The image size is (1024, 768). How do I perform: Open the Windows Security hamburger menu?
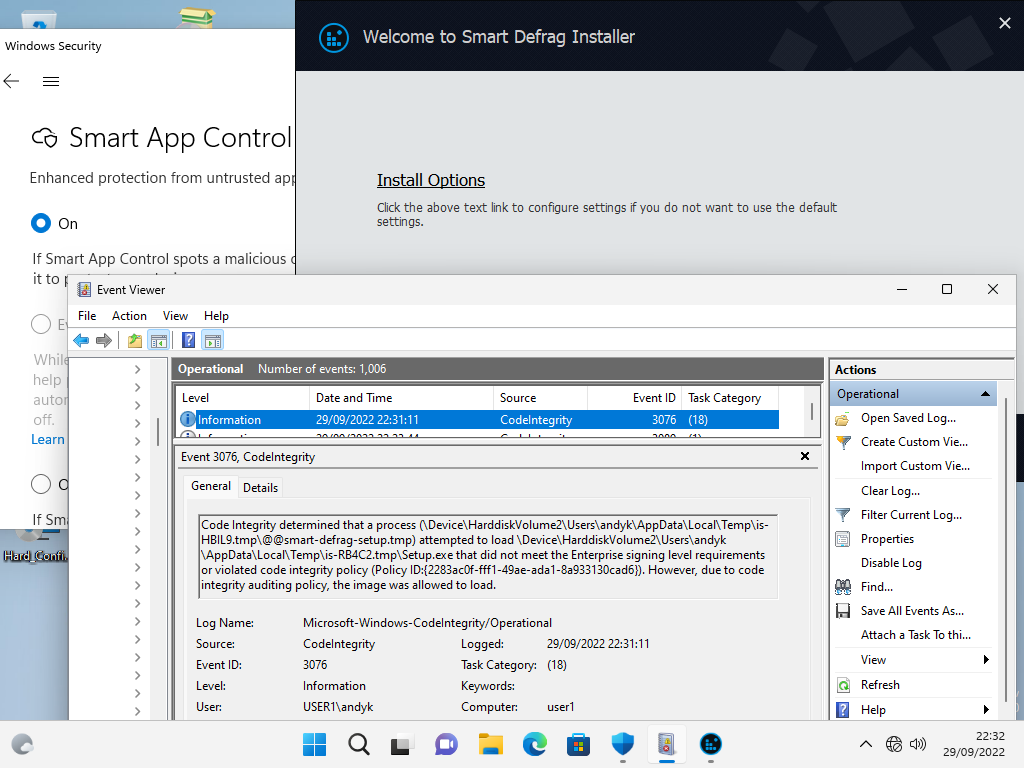click(51, 82)
